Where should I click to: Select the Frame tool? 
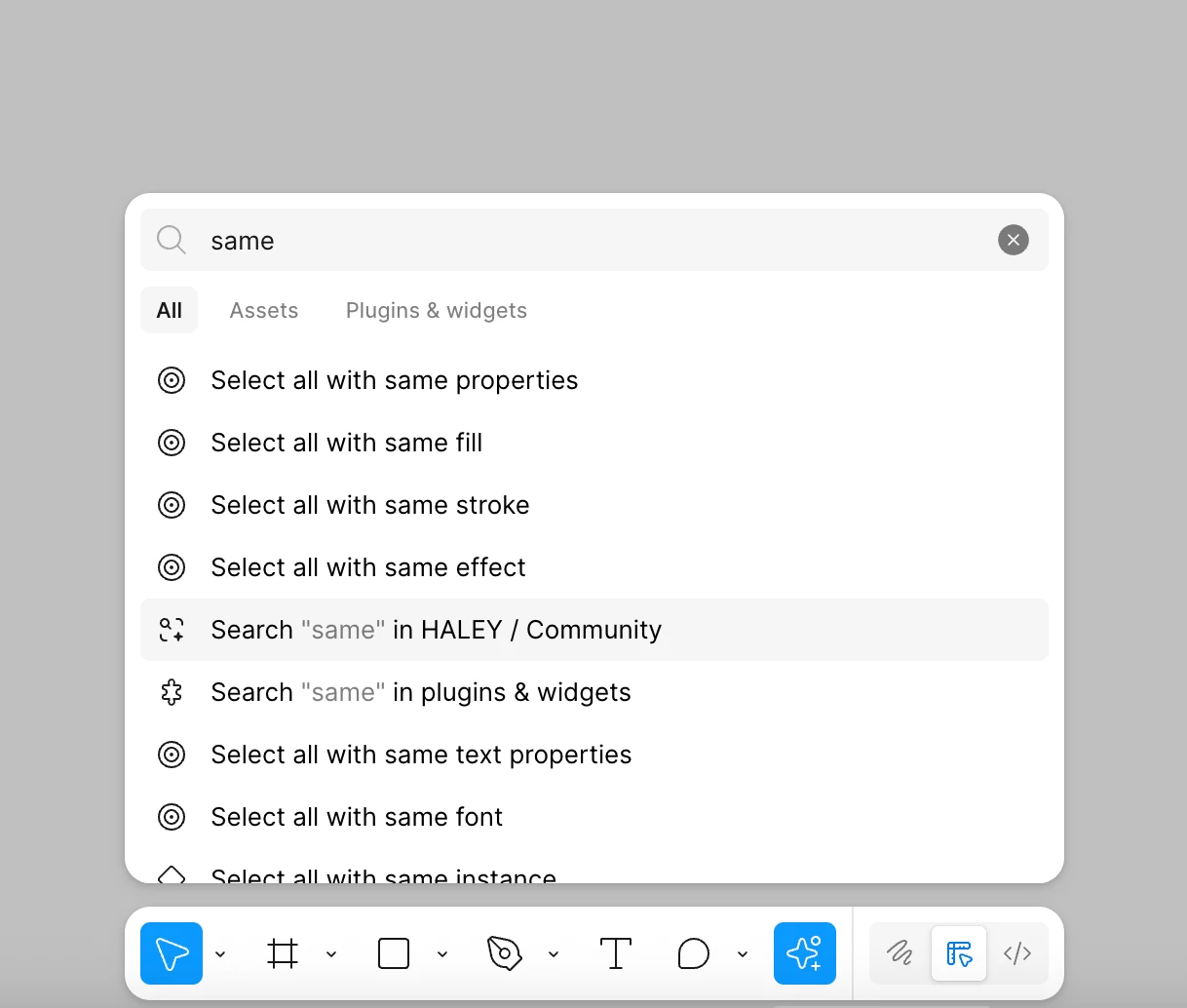(x=283, y=953)
